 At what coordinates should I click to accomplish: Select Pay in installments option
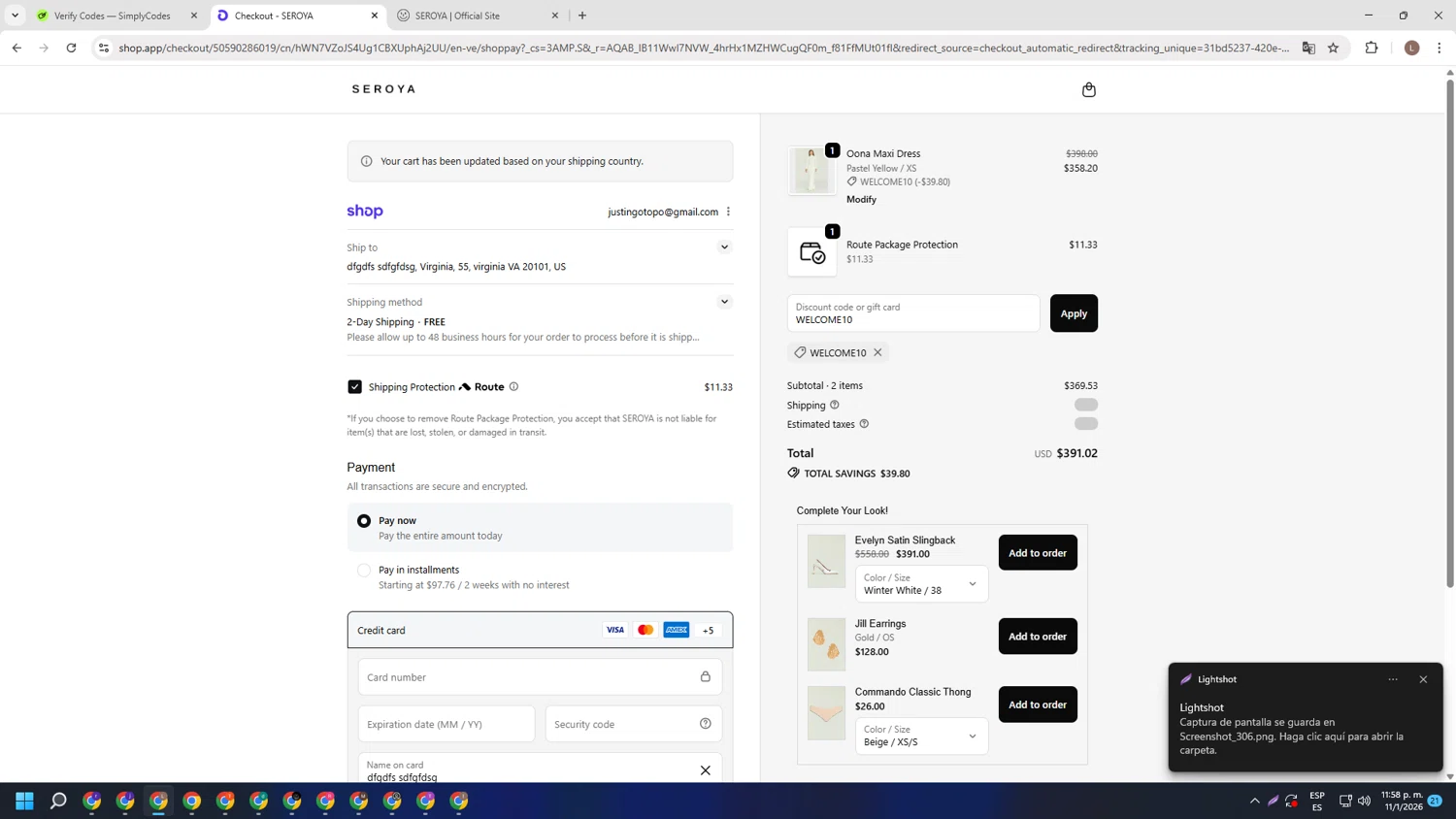click(x=364, y=571)
